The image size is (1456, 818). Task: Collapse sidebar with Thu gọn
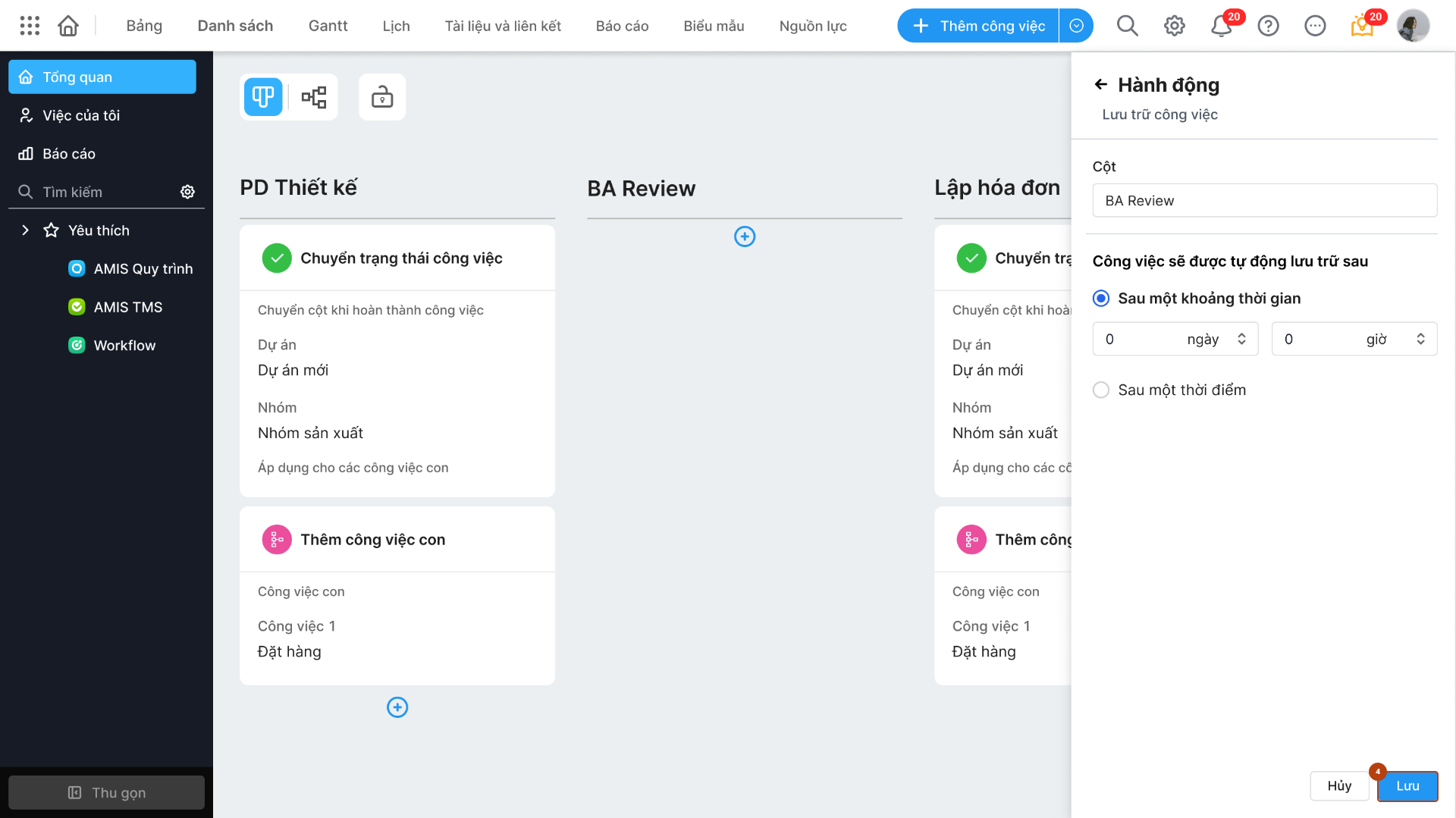106,792
